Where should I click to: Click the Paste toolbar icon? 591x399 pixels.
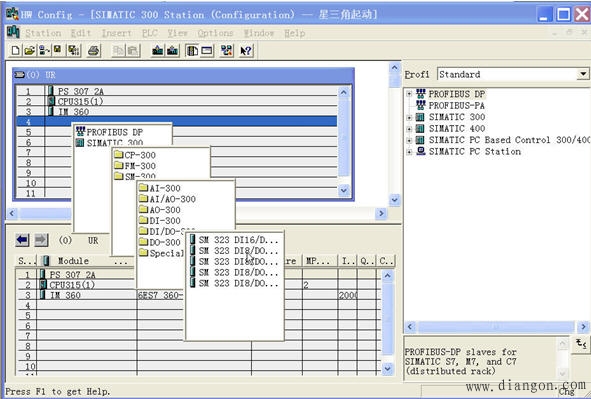(x=133, y=50)
